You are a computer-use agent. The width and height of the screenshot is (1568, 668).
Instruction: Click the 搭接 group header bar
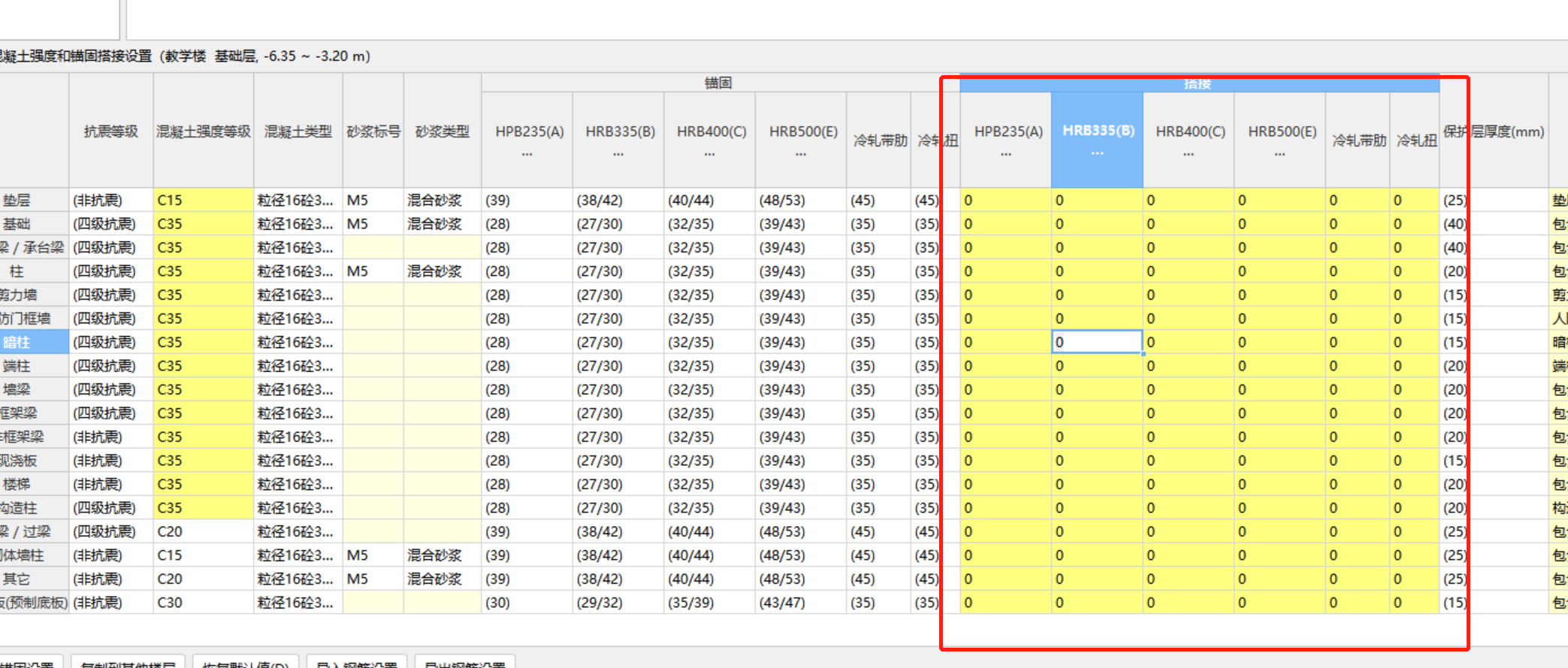(x=1199, y=83)
